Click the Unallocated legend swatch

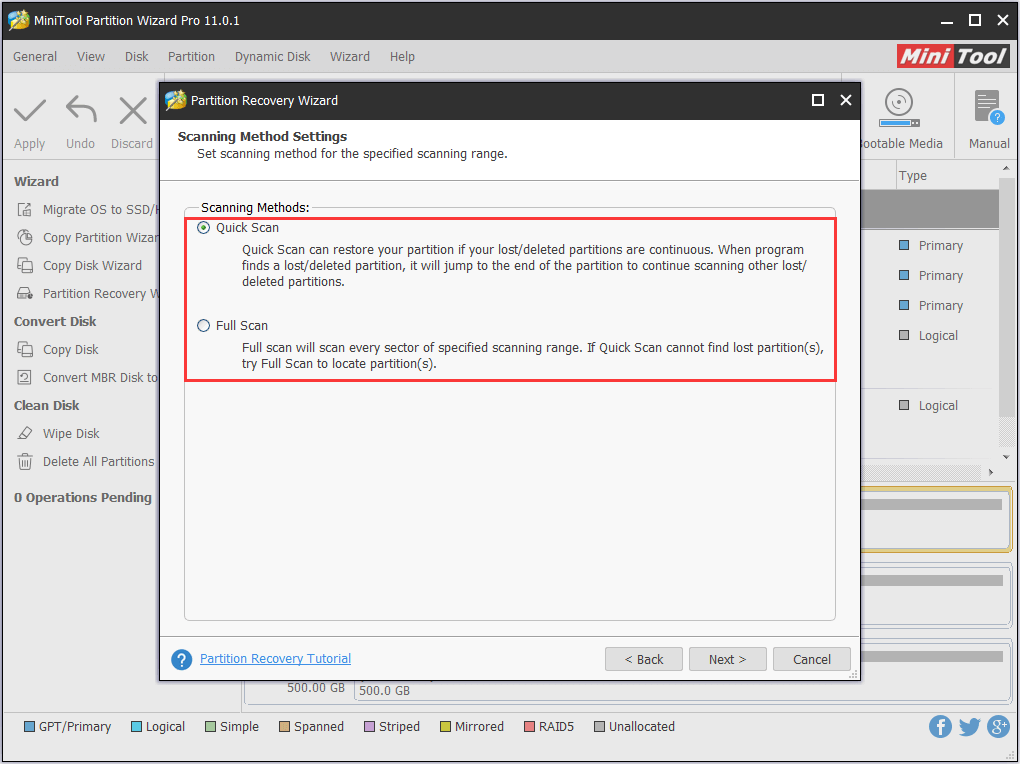click(600, 726)
